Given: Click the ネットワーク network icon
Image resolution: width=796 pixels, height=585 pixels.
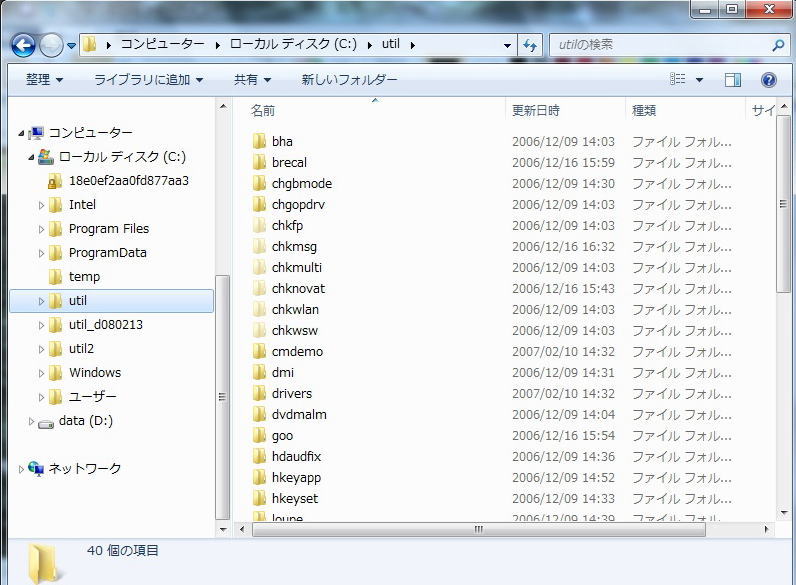Looking at the screenshot, I should point(36,468).
